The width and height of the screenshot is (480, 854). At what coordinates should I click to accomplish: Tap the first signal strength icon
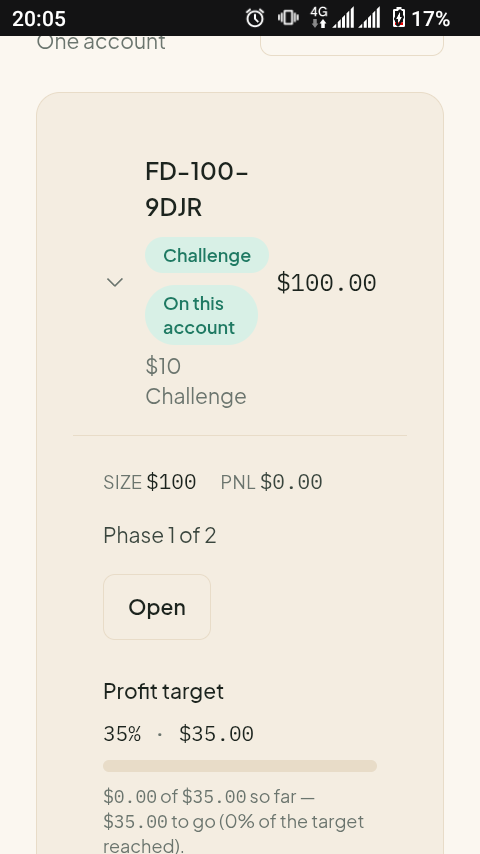(x=343, y=17)
